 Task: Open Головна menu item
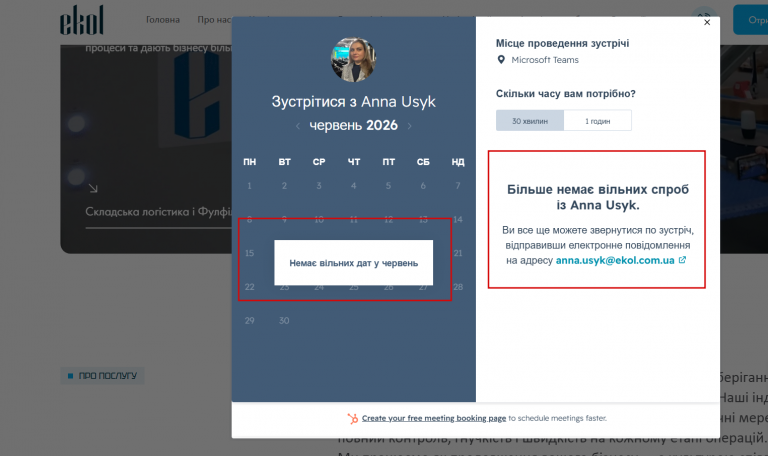tap(163, 20)
